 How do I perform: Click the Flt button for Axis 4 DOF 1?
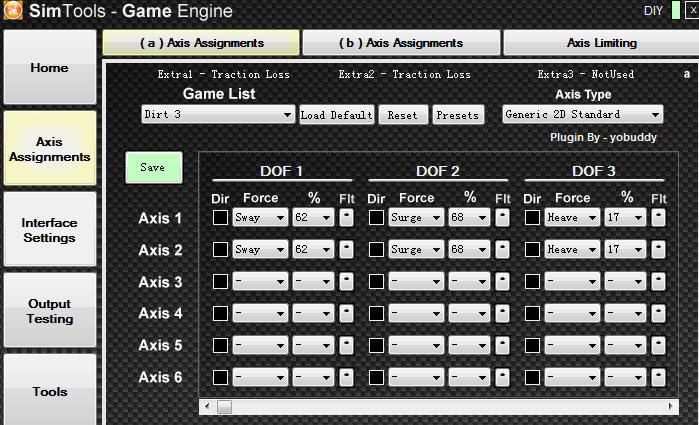coord(346,314)
